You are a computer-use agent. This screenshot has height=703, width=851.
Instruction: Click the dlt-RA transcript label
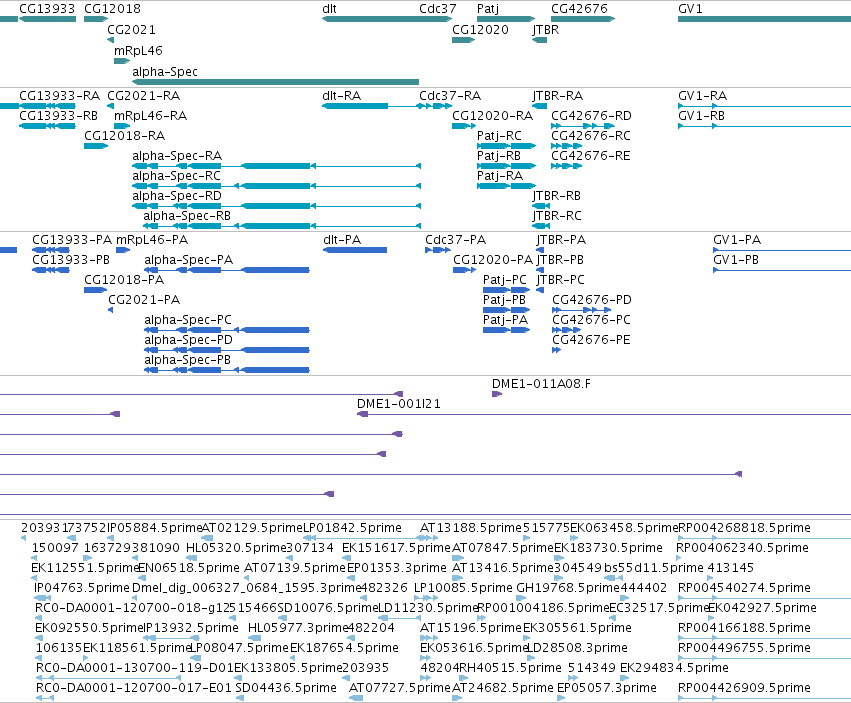[341, 96]
